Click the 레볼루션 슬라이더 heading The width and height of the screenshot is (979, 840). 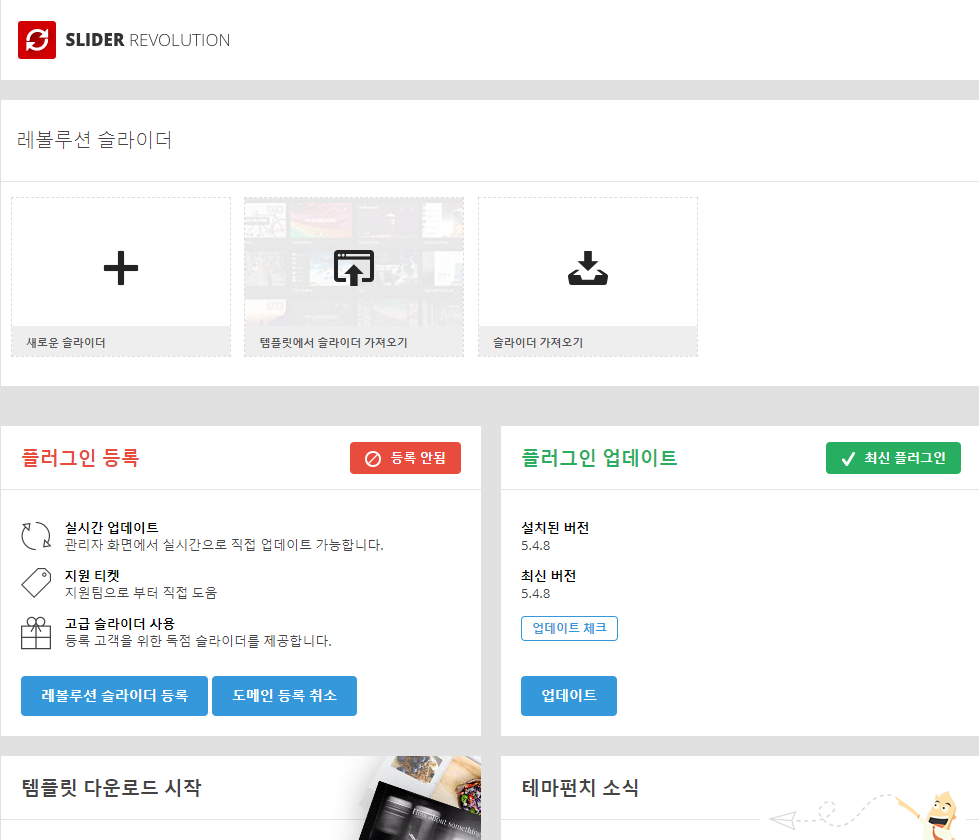click(94, 139)
